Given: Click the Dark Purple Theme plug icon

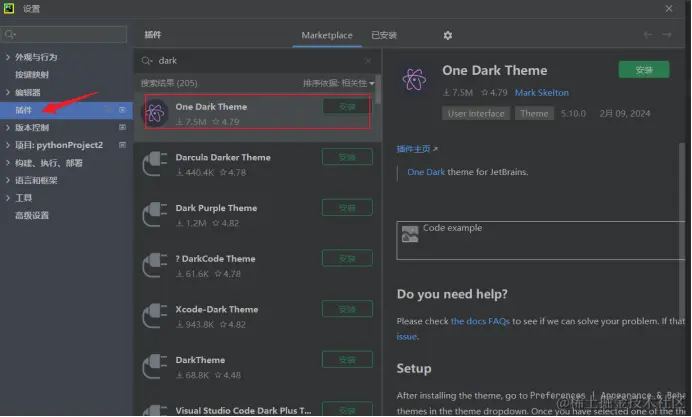Looking at the screenshot, I should [x=155, y=215].
